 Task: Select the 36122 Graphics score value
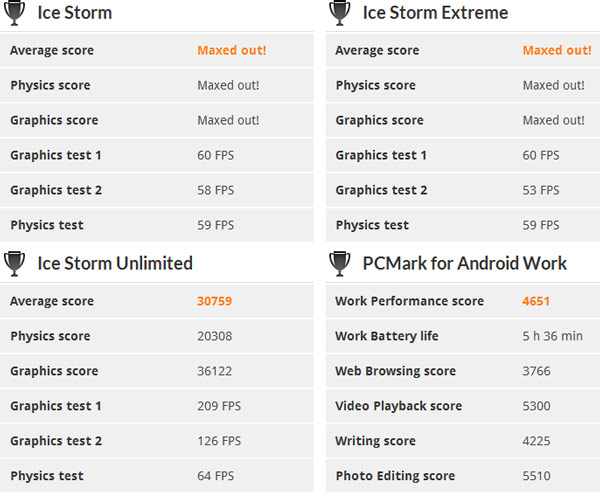click(x=216, y=371)
